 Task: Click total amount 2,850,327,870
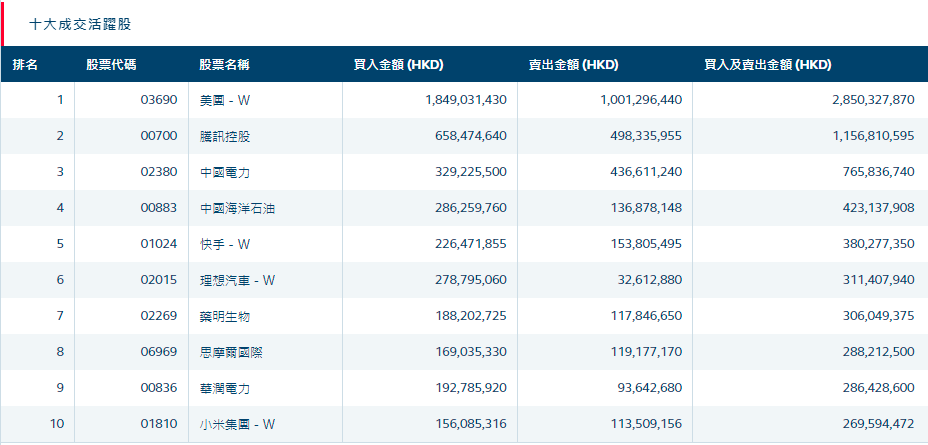873,100
